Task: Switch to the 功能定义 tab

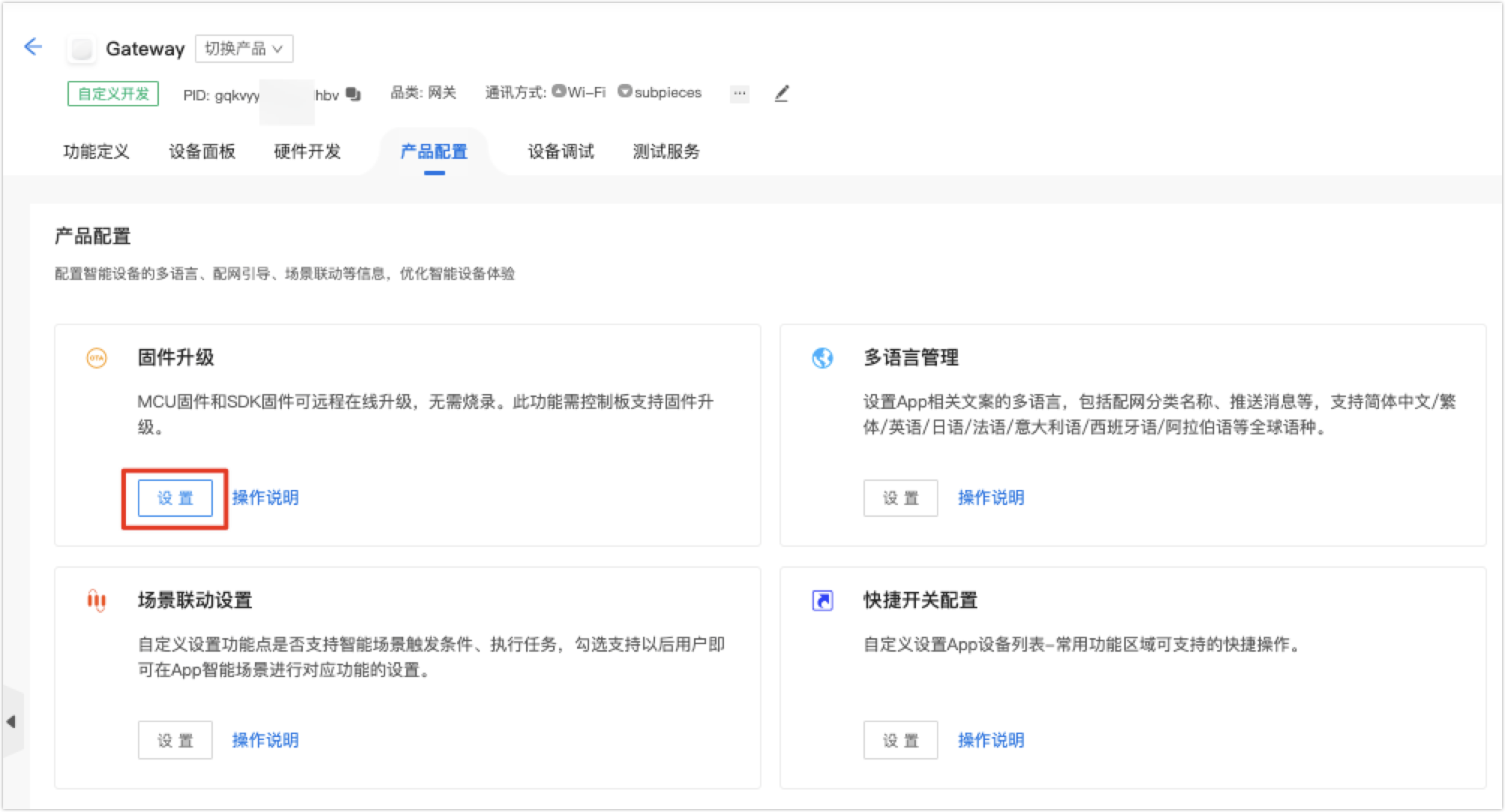Action: coord(96,151)
